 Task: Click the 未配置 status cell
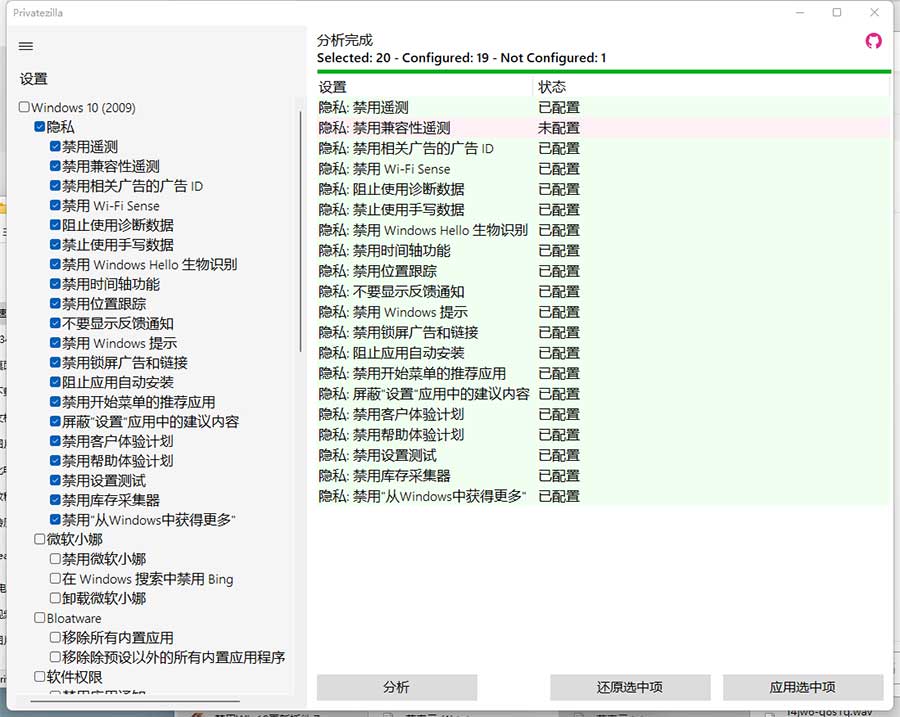[559, 128]
